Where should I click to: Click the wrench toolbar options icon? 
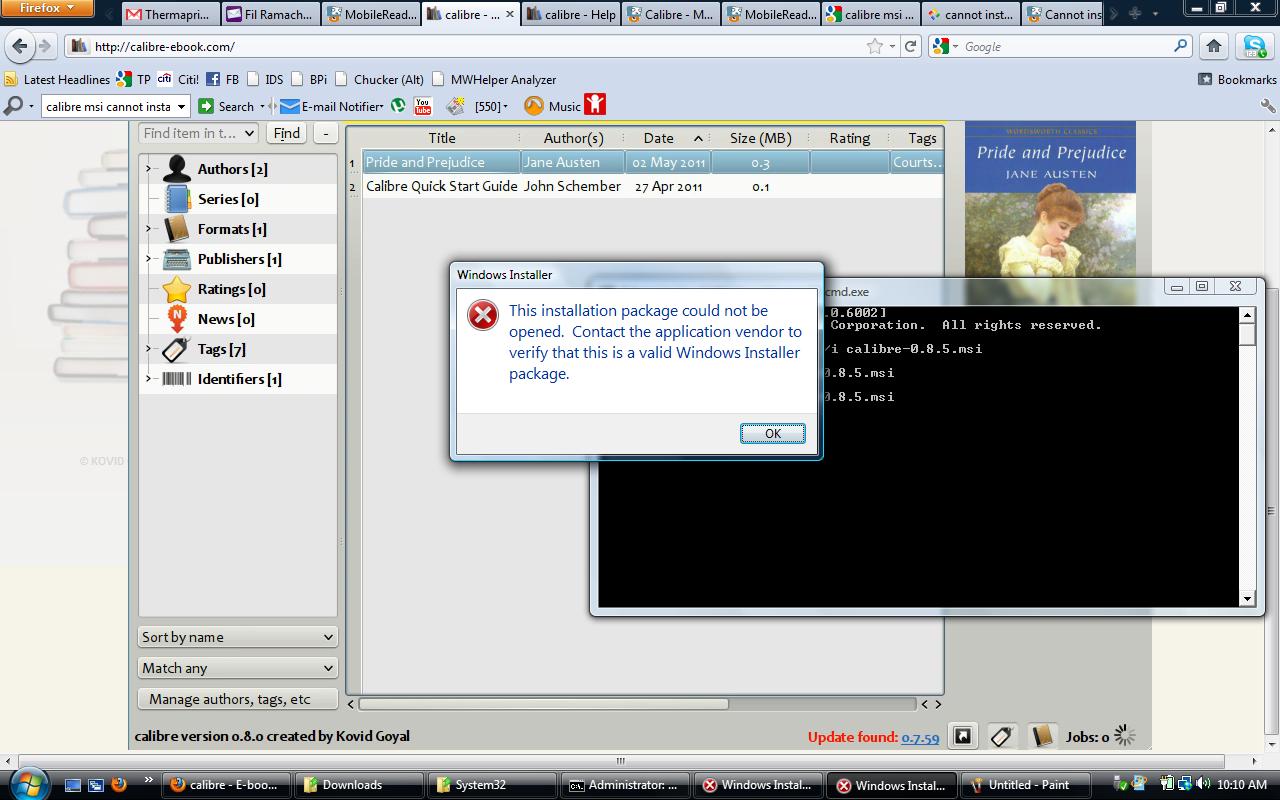(1268, 106)
